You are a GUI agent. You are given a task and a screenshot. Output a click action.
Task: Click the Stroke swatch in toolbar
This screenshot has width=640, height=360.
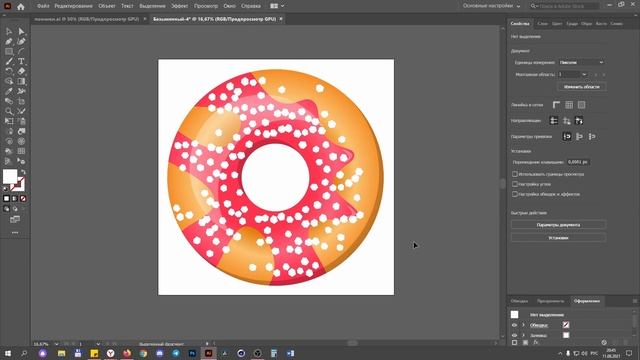18,185
